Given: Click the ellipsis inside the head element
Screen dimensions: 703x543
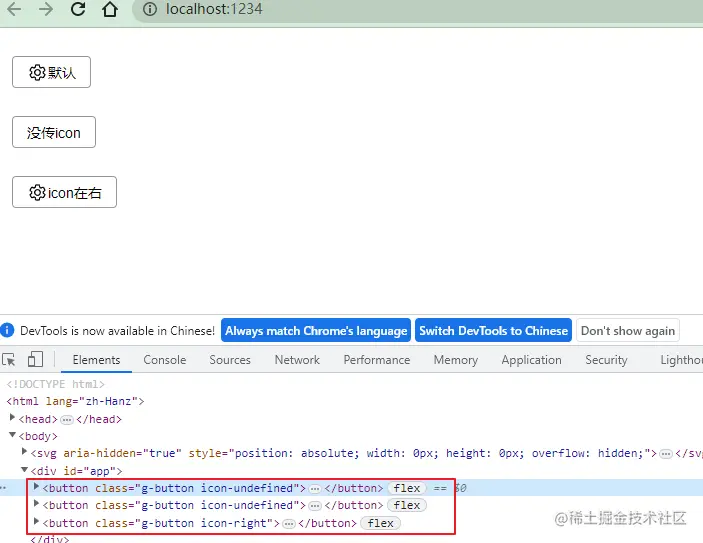Looking at the screenshot, I should coord(67,420).
